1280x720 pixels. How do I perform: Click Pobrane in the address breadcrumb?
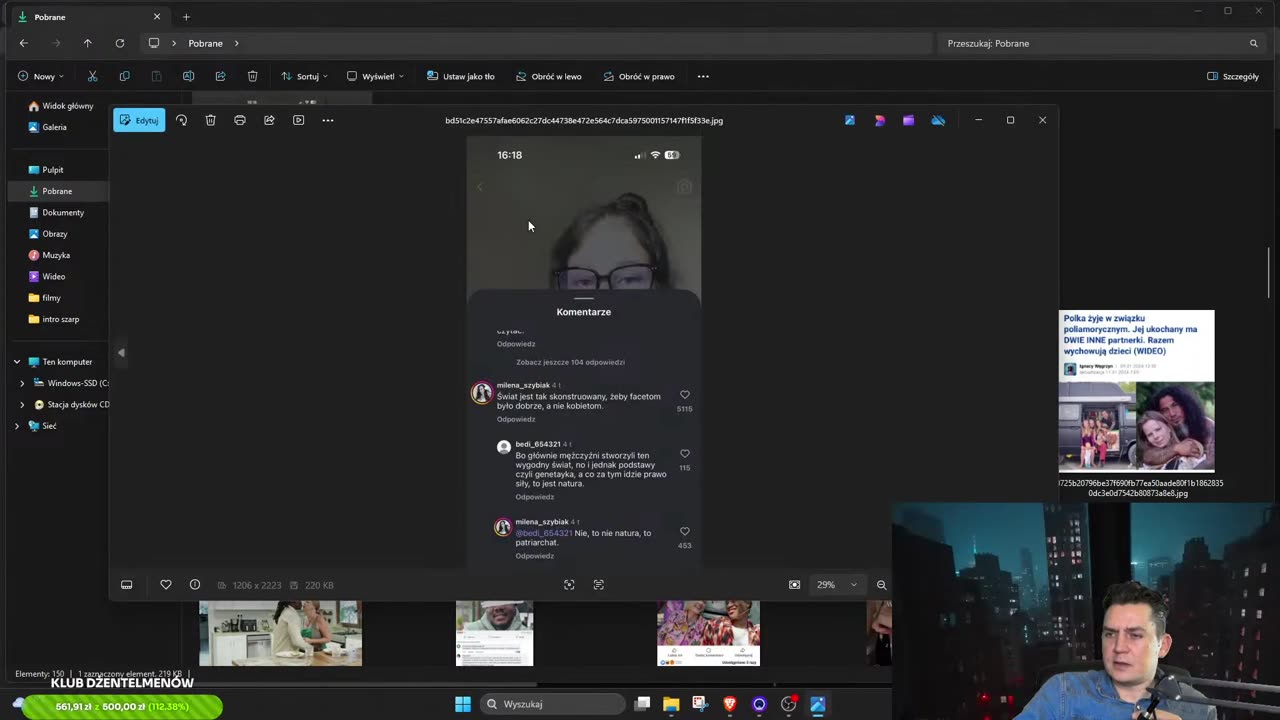coord(205,43)
